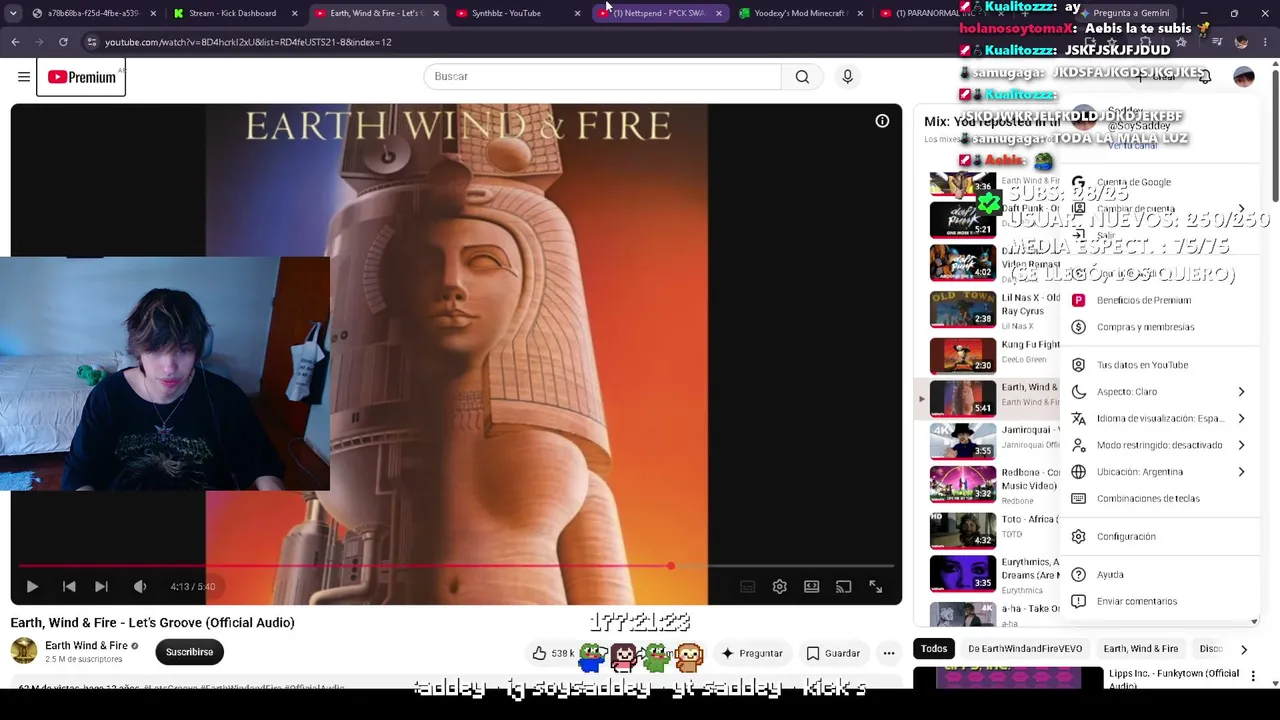The image size is (1280, 720).
Task: Close the Stream - Kick Dashboard tab
Action: pyautogui.click(x=294, y=13)
